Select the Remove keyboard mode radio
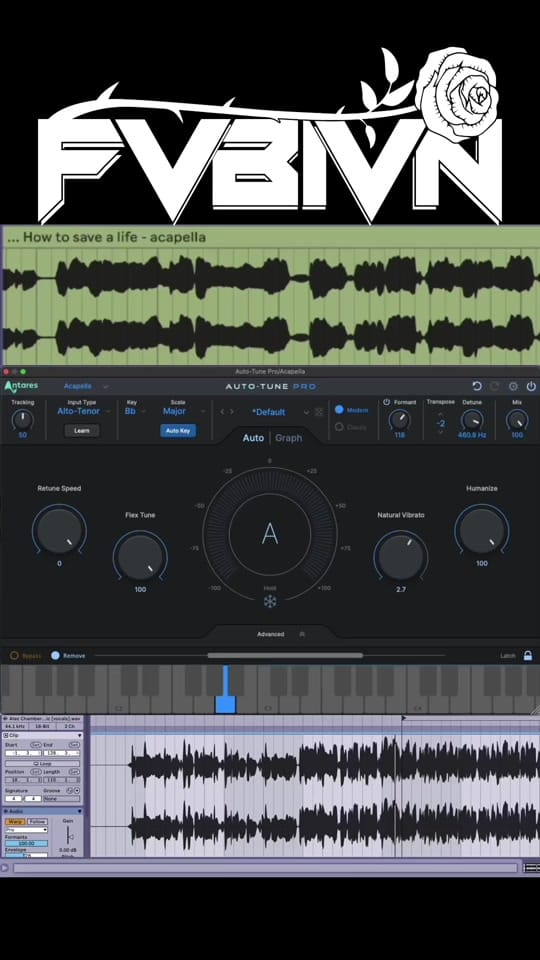 point(56,656)
